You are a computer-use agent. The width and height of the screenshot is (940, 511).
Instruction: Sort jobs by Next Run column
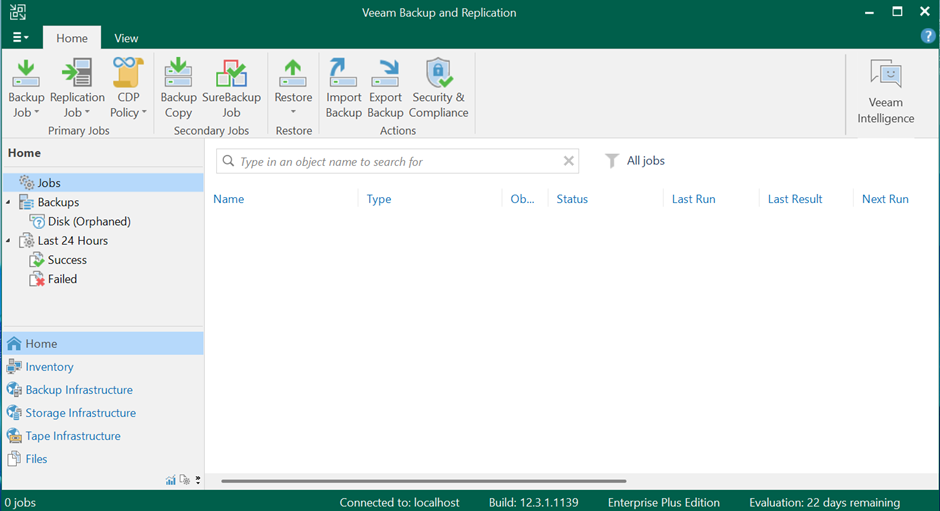(x=885, y=199)
